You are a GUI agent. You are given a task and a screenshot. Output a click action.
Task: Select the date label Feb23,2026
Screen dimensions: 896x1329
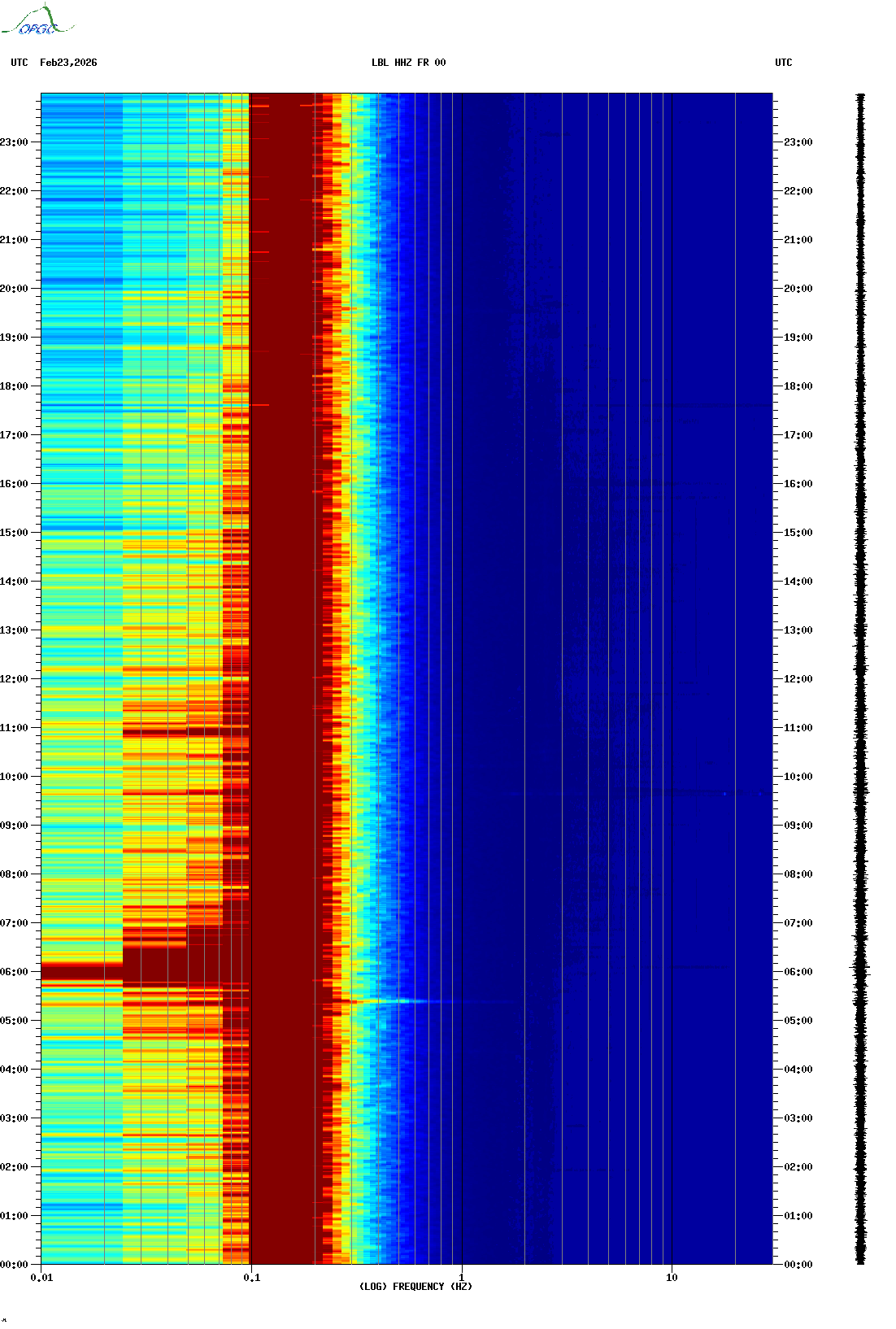tap(68, 63)
